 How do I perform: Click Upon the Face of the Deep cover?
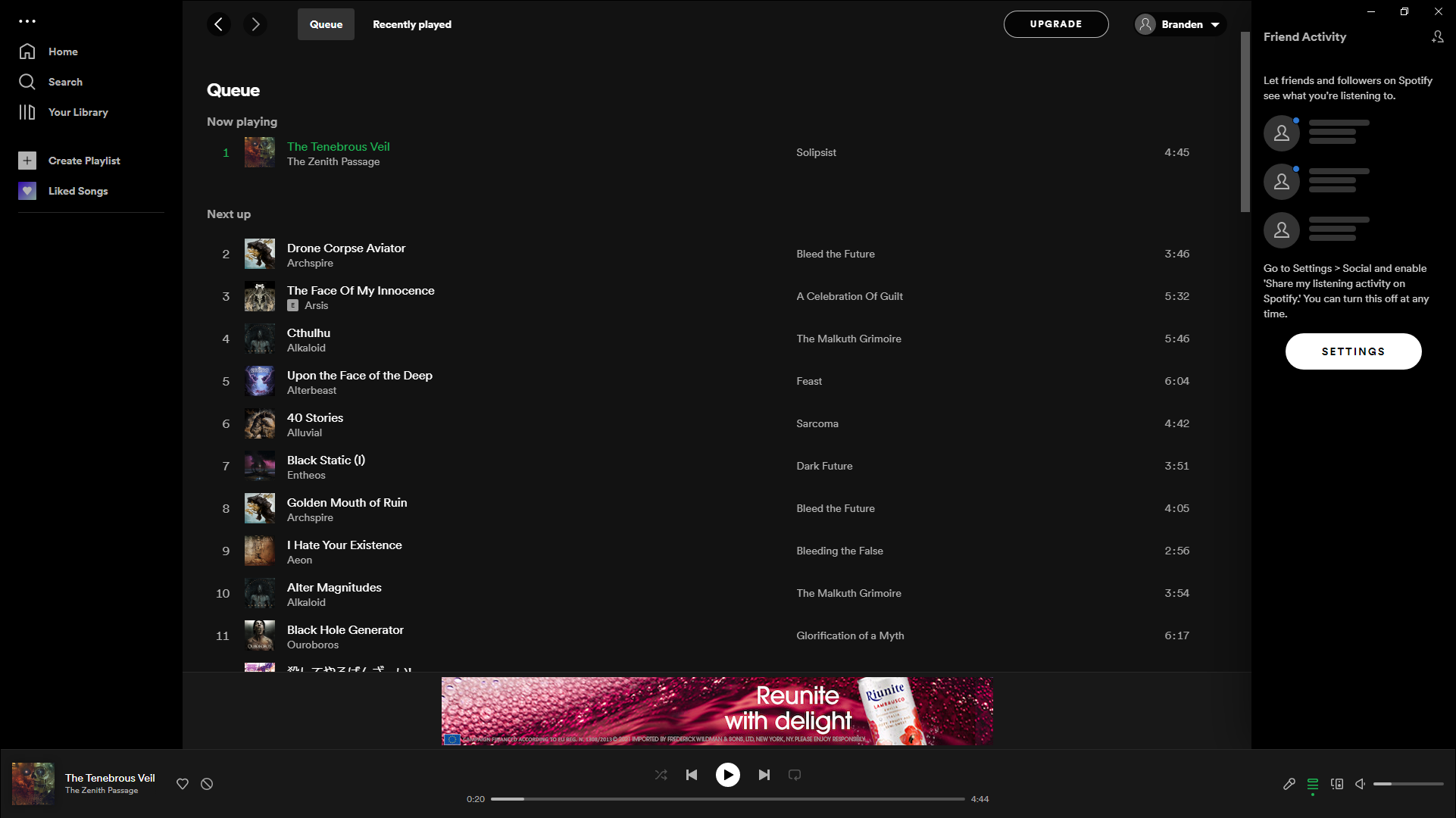260,381
